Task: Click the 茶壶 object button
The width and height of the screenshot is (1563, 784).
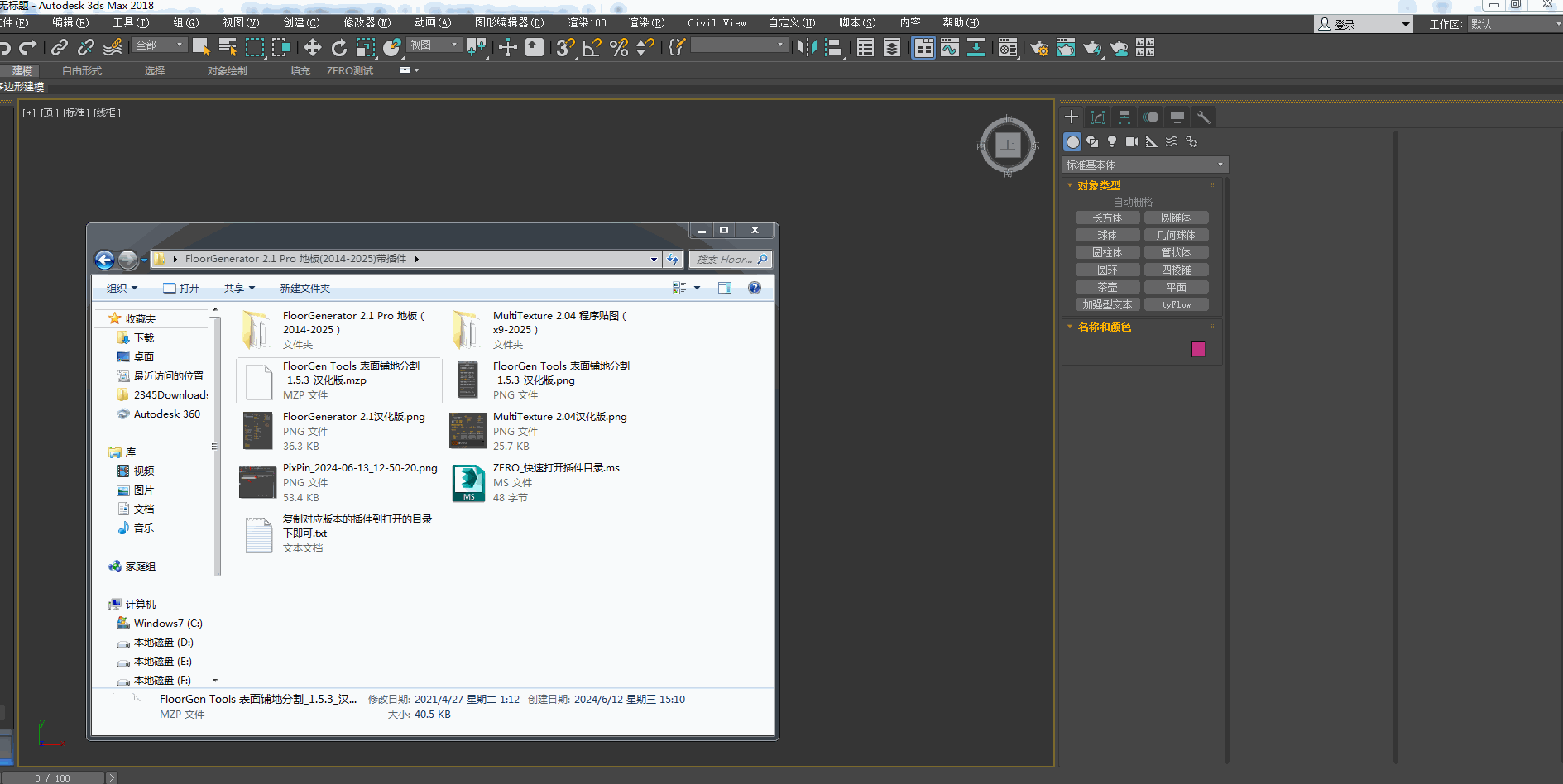Action: (x=1107, y=287)
